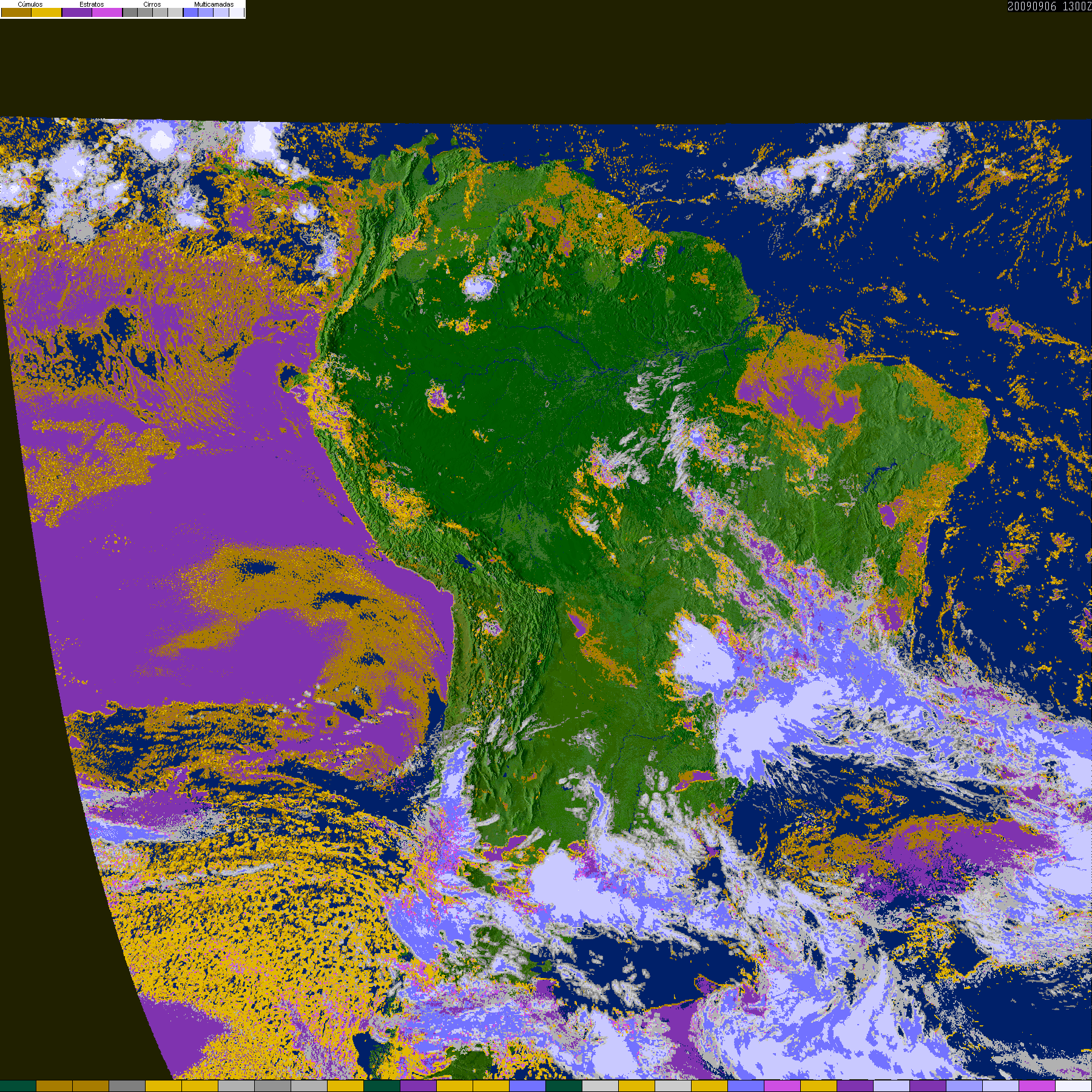Click the darkest blue Multicamadas legend swatch
The image size is (1092, 1092).
click(x=190, y=13)
